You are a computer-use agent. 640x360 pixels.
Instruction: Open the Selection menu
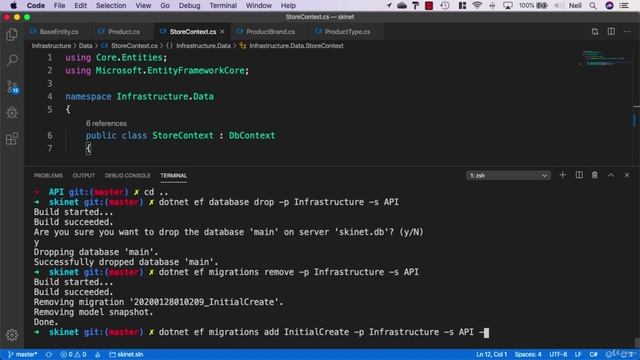tap(111, 5)
